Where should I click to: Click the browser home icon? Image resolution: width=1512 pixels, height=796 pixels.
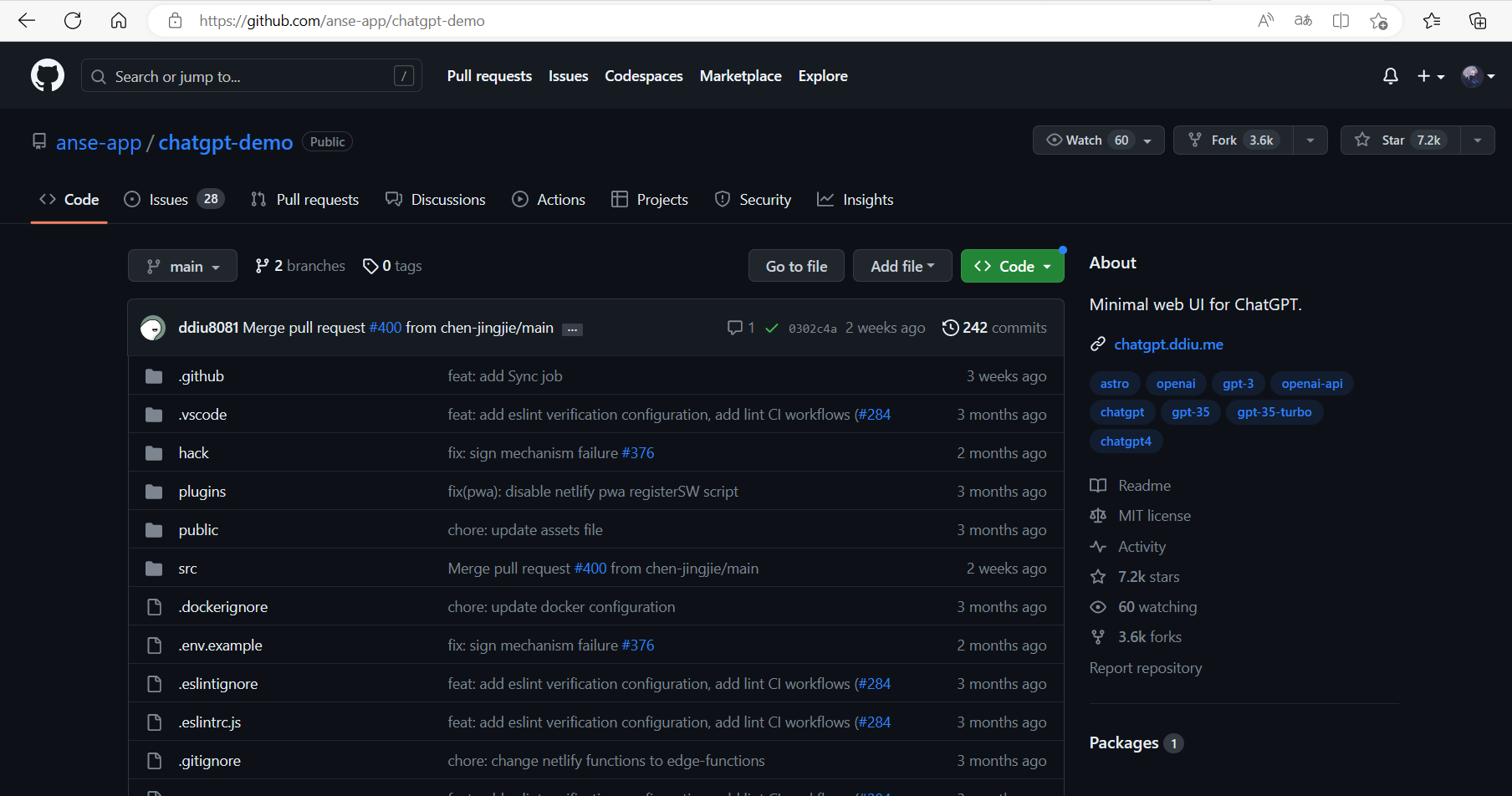pyautogui.click(x=119, y=21)
